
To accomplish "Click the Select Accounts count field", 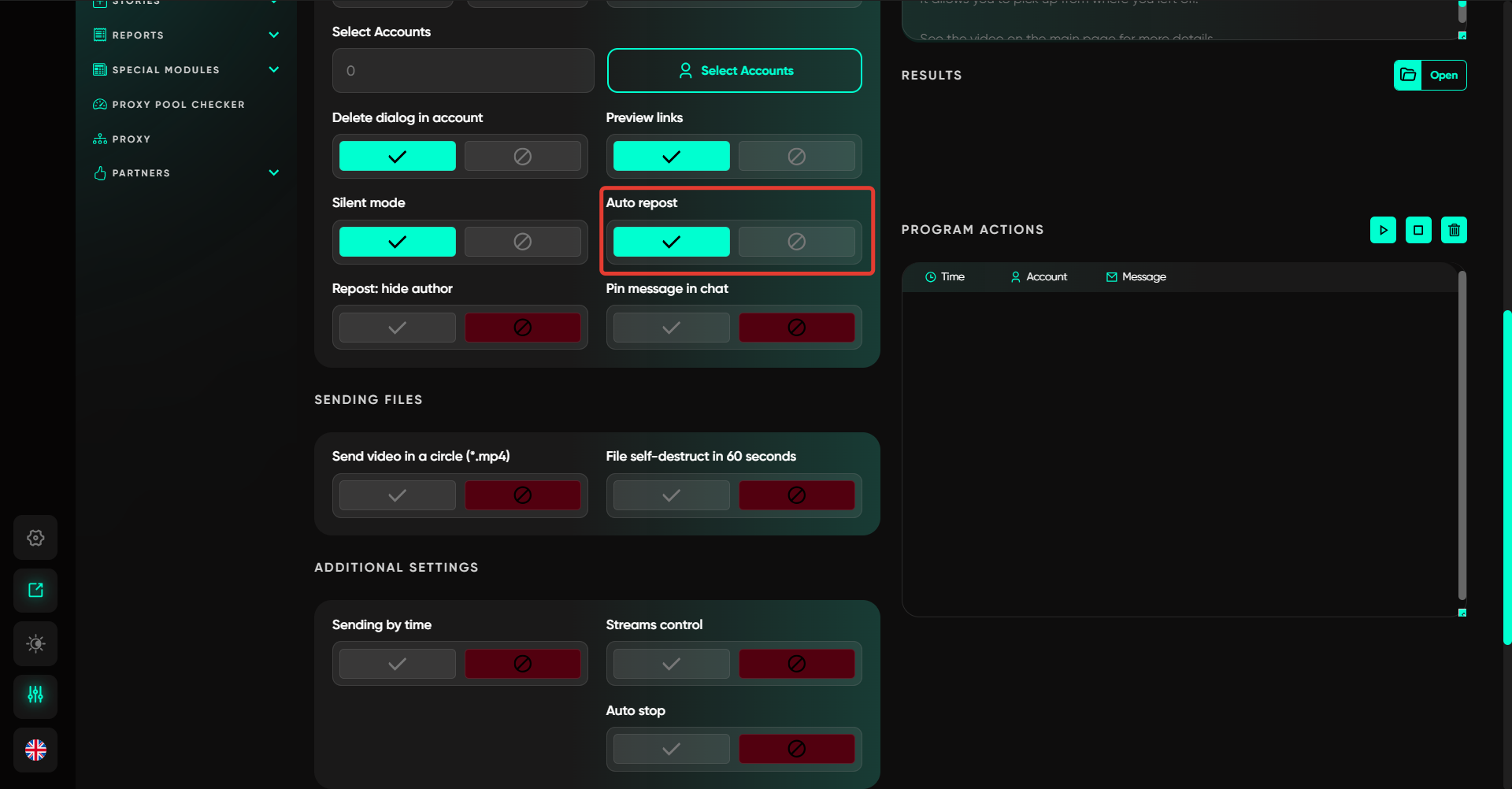I will 463,71.
